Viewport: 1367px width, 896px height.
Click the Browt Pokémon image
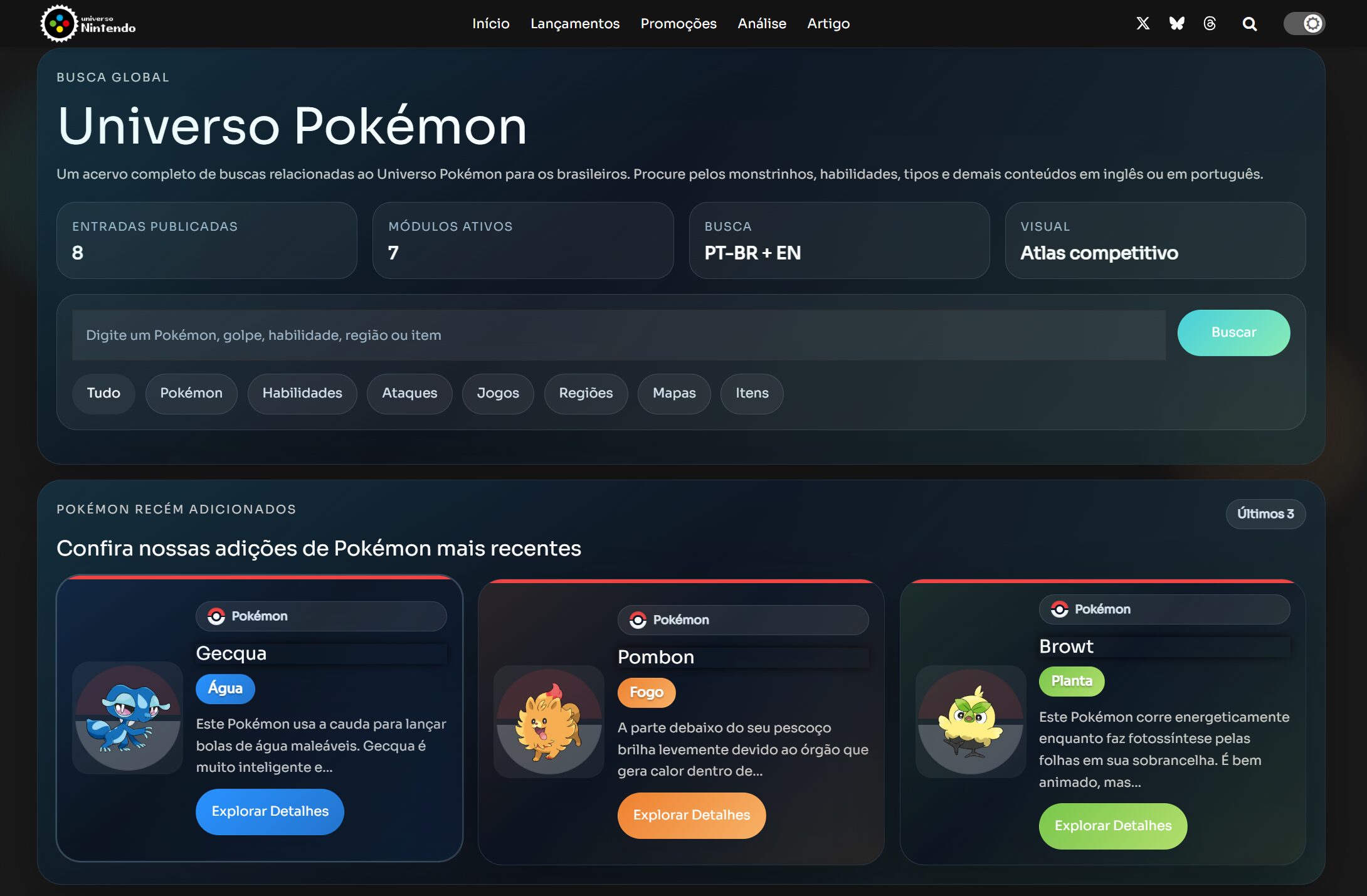click(971, 721)
